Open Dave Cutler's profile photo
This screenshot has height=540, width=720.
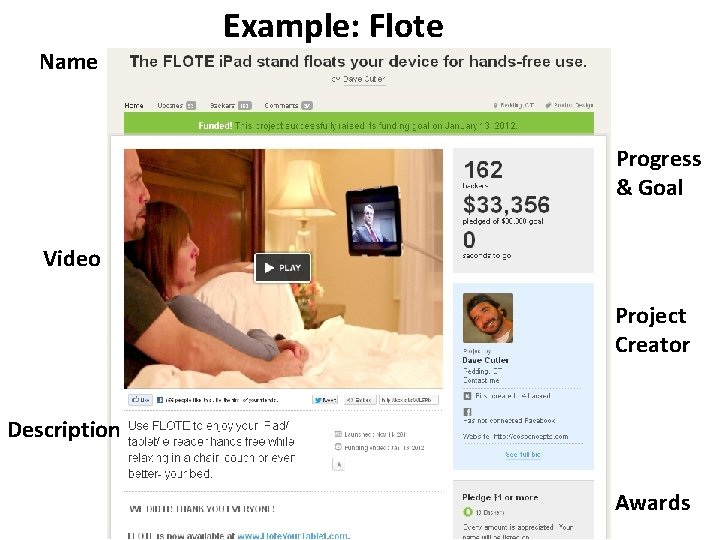tap(488, 318)
